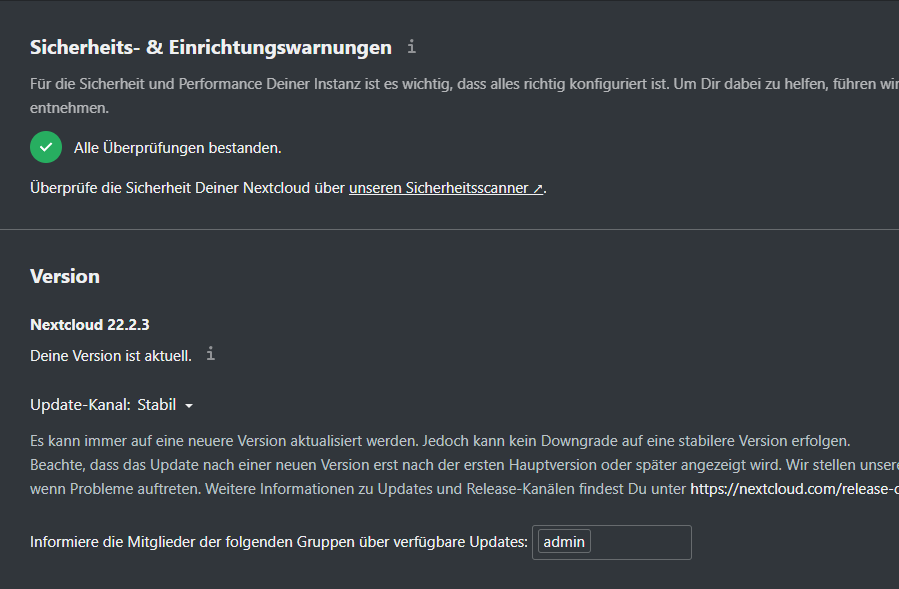Click the Version section heading

pos(65,276)
